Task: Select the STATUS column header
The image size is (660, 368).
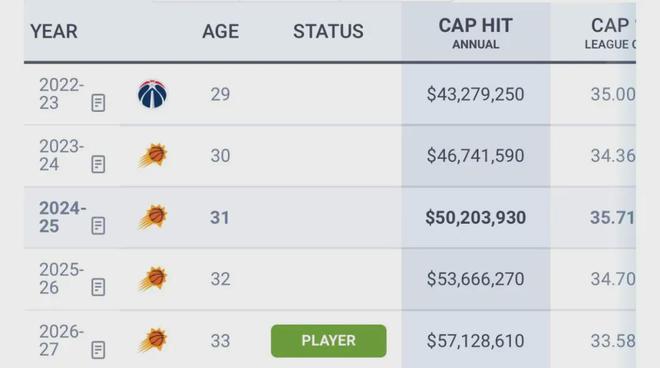Action: click(x=328, y=32)
